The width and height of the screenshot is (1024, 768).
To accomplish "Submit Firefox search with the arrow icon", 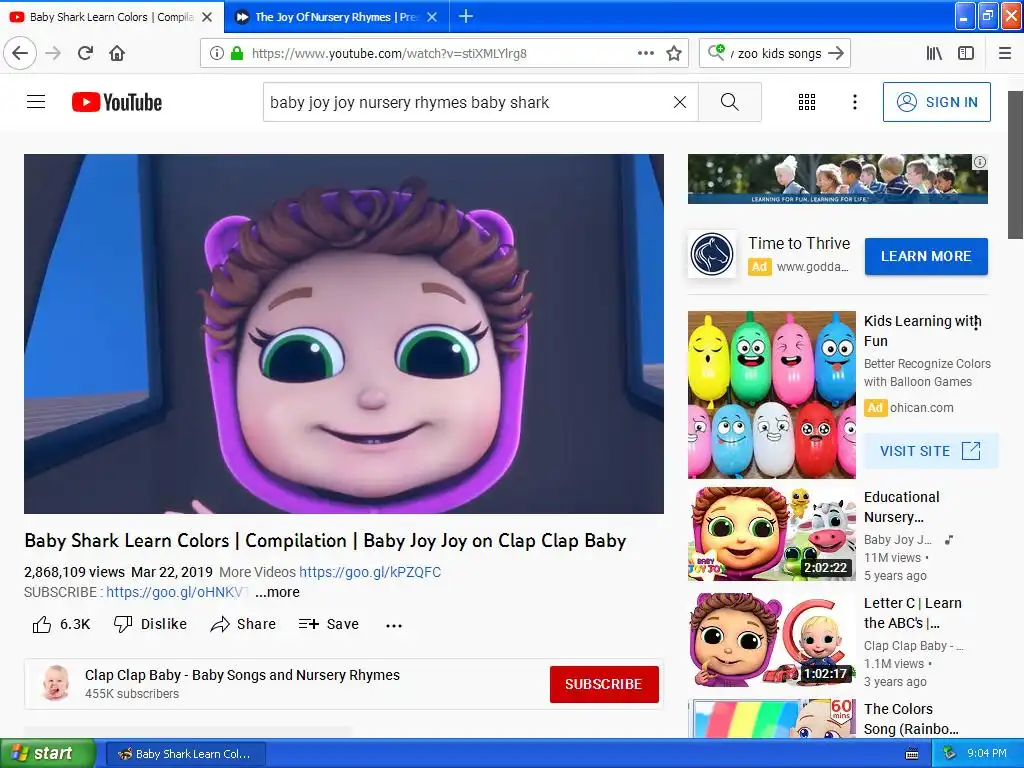I will point(835,53).
